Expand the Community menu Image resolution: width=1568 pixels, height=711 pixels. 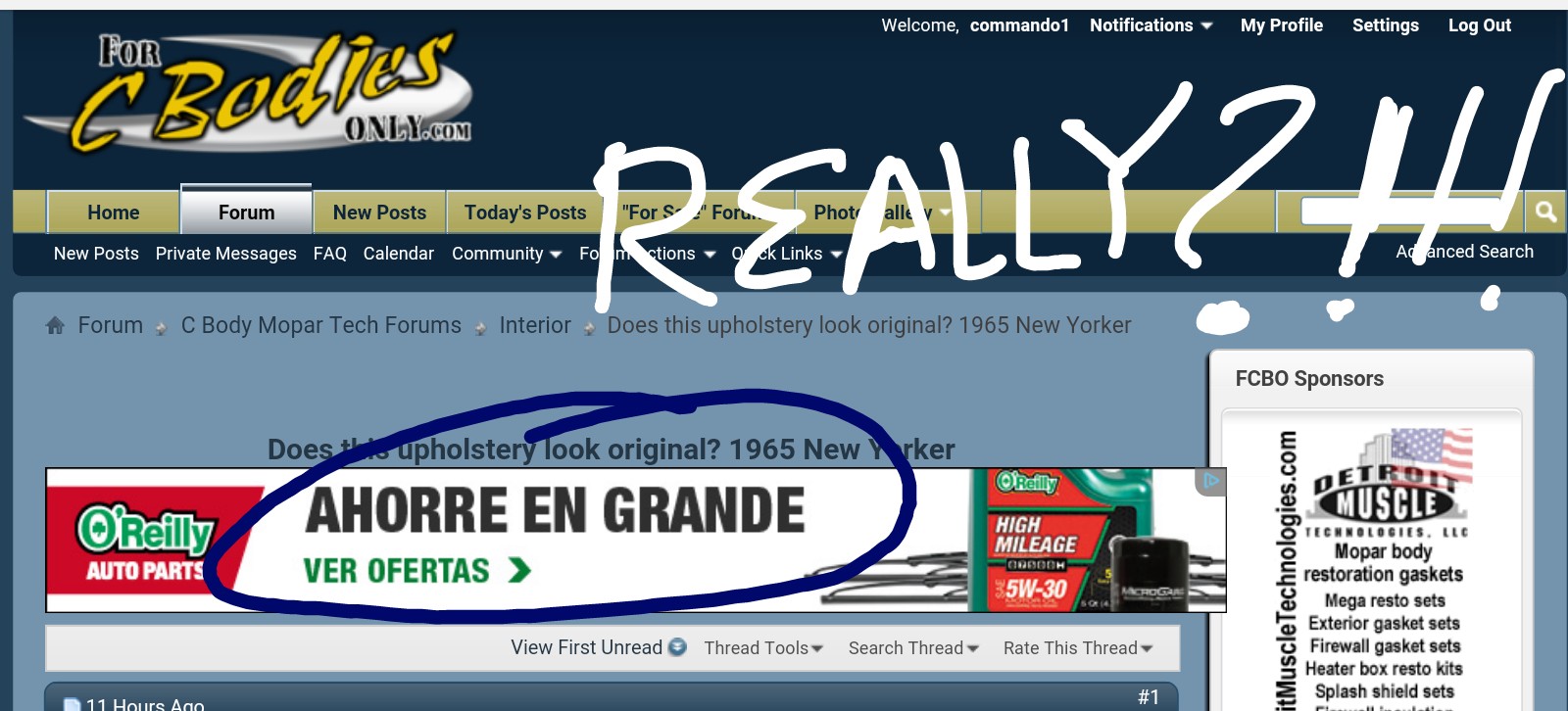pyautogui.click(x=506, y=254)
